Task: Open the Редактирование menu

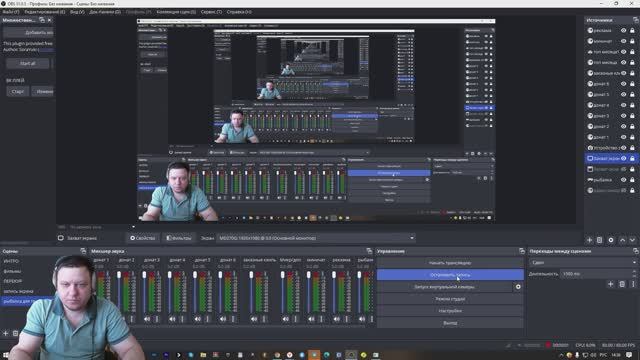Action: click(44, 12)
